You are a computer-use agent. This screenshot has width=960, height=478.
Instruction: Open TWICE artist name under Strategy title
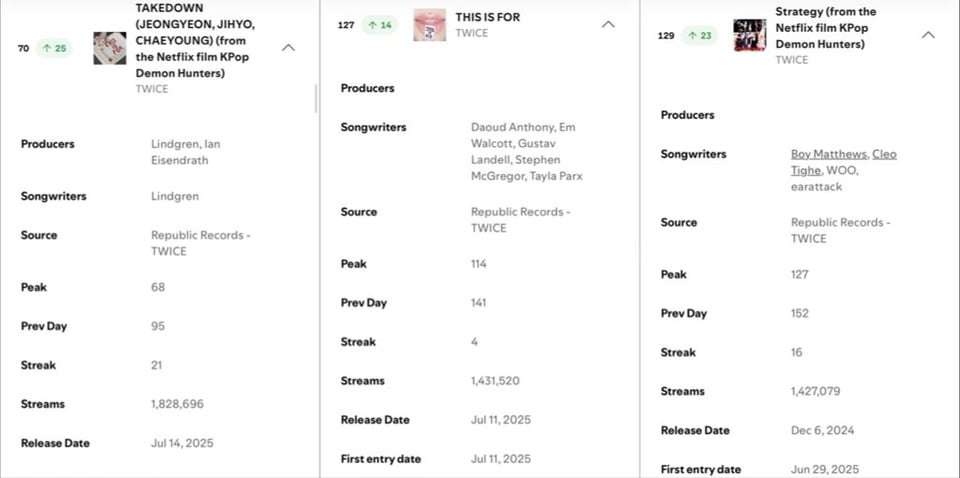pos(791,60)
